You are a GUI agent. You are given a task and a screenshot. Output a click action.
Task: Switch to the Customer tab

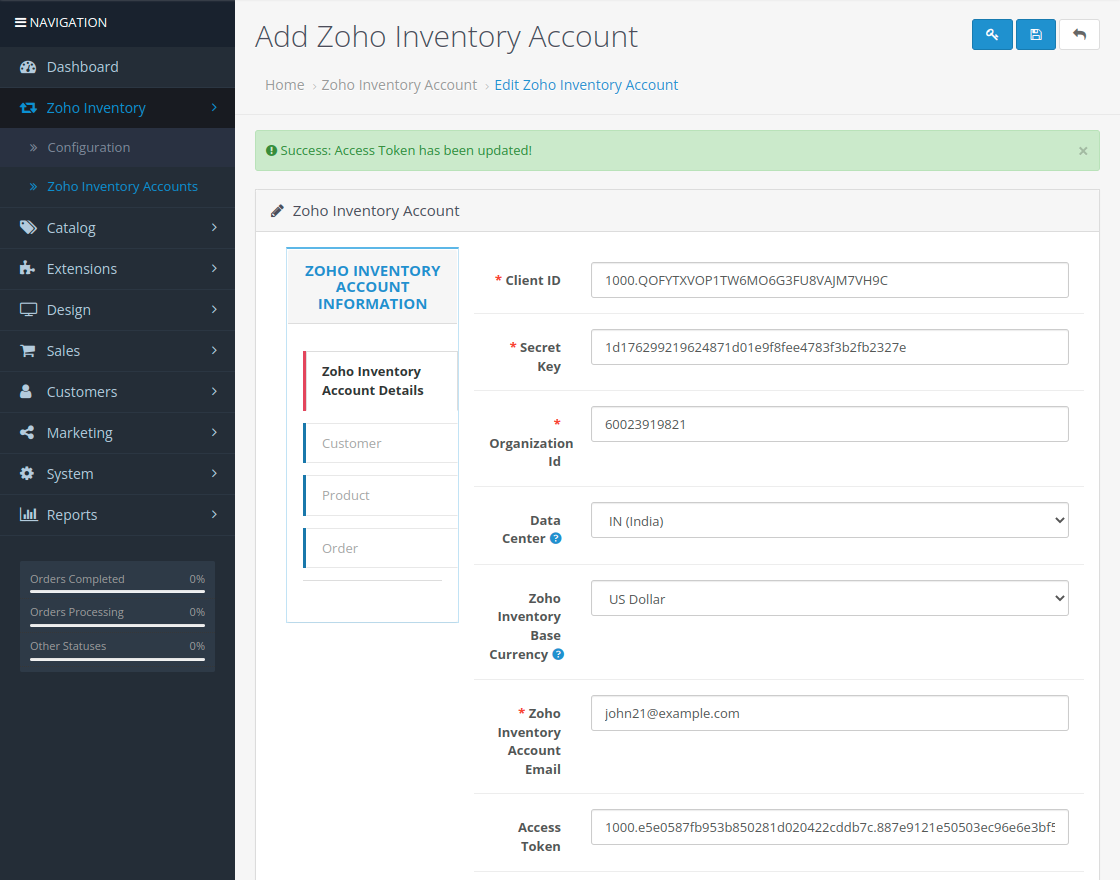point(351,443)
